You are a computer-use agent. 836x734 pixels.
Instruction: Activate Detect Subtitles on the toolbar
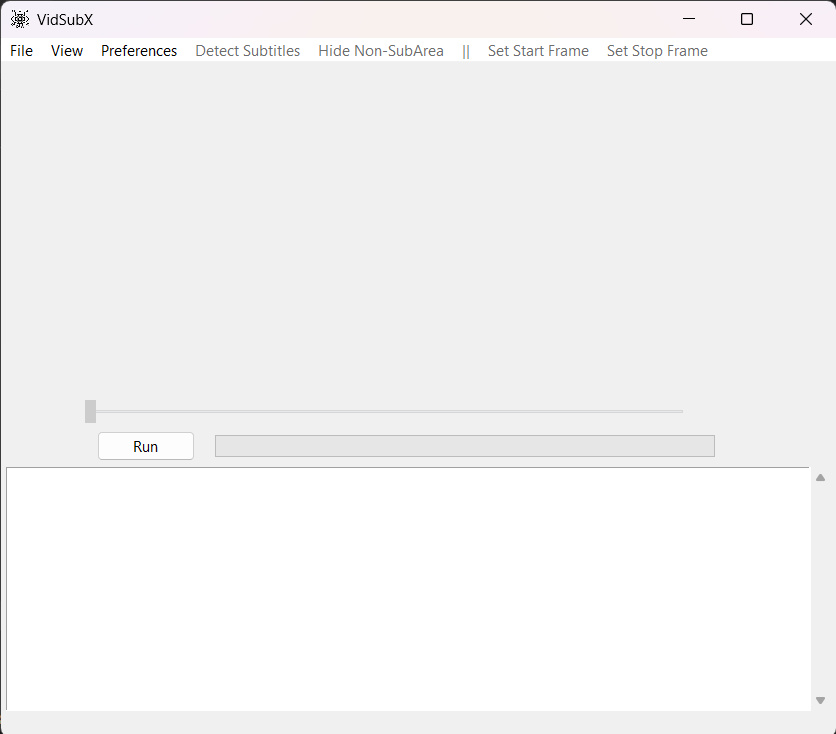[x=247, y=51]
